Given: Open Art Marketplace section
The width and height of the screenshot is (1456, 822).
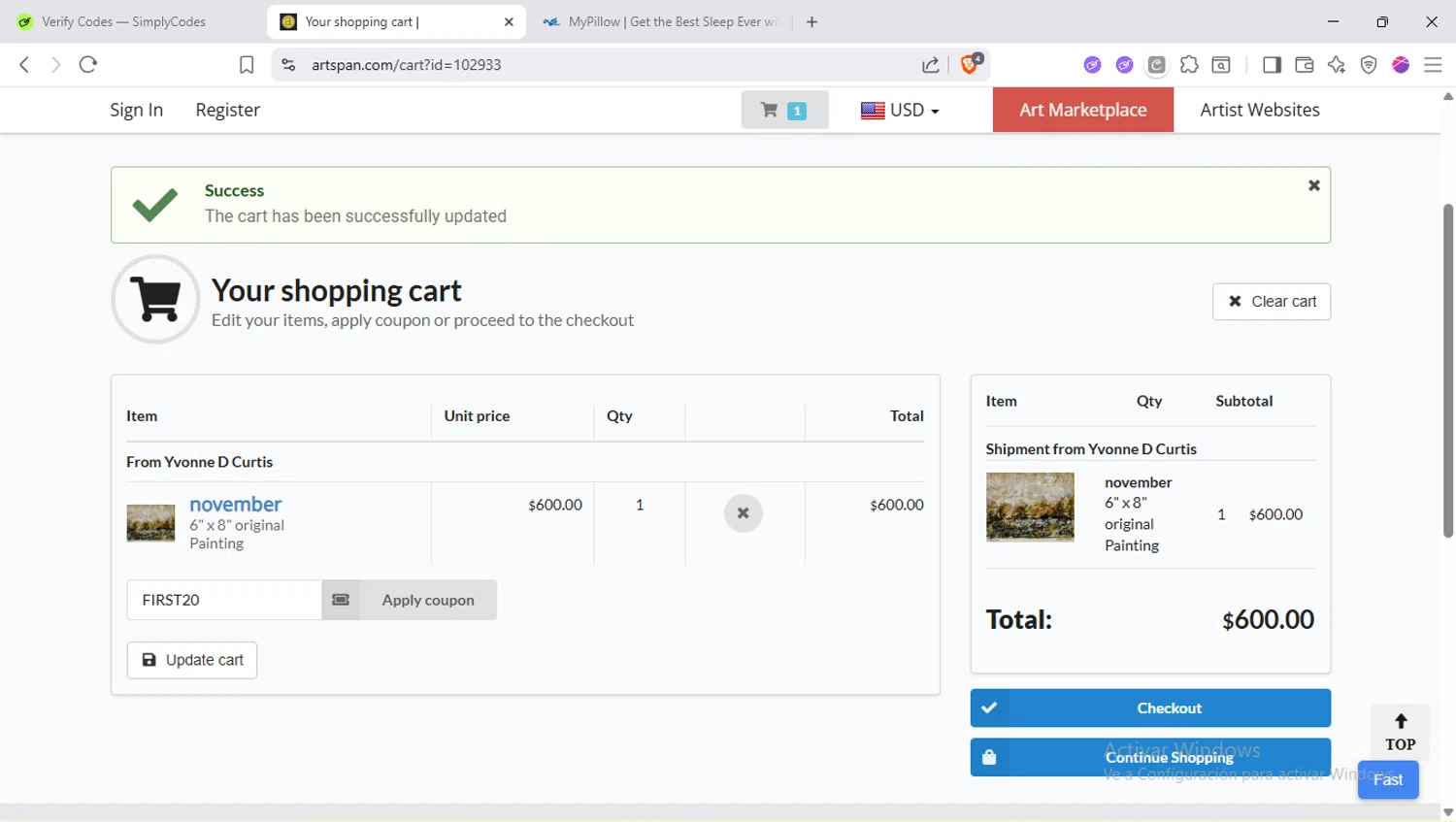Looking at the screenshot, I should 1083,110.
